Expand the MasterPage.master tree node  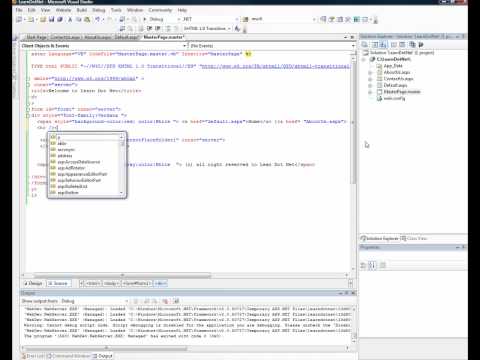coord(370,92)
